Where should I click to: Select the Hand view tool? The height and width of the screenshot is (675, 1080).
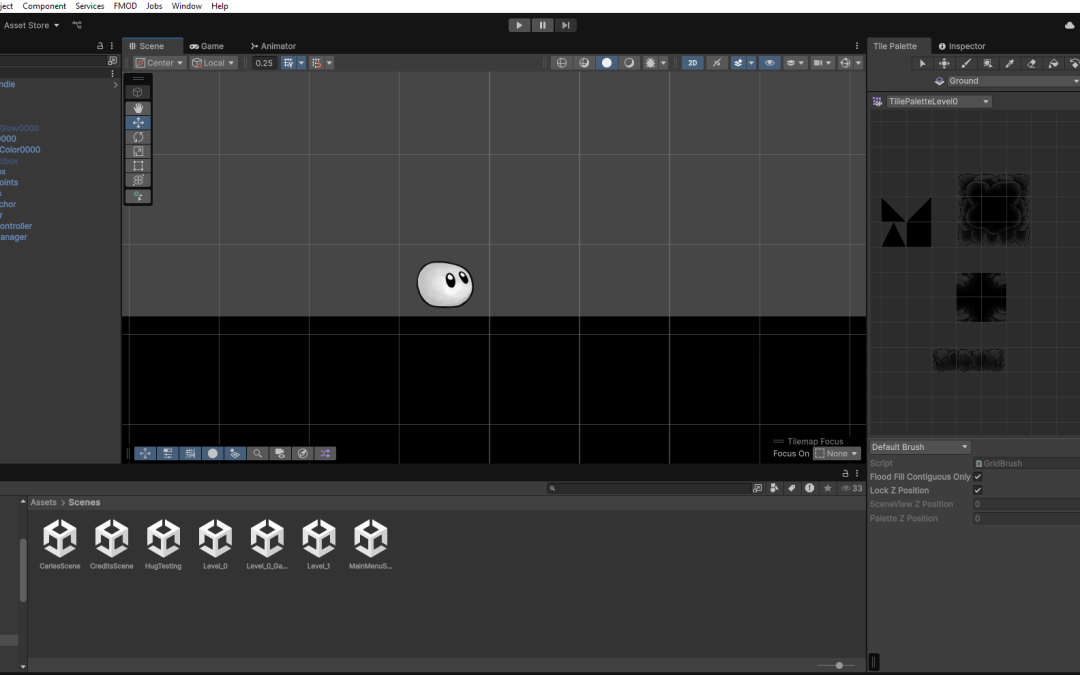(x=138, y=108)
